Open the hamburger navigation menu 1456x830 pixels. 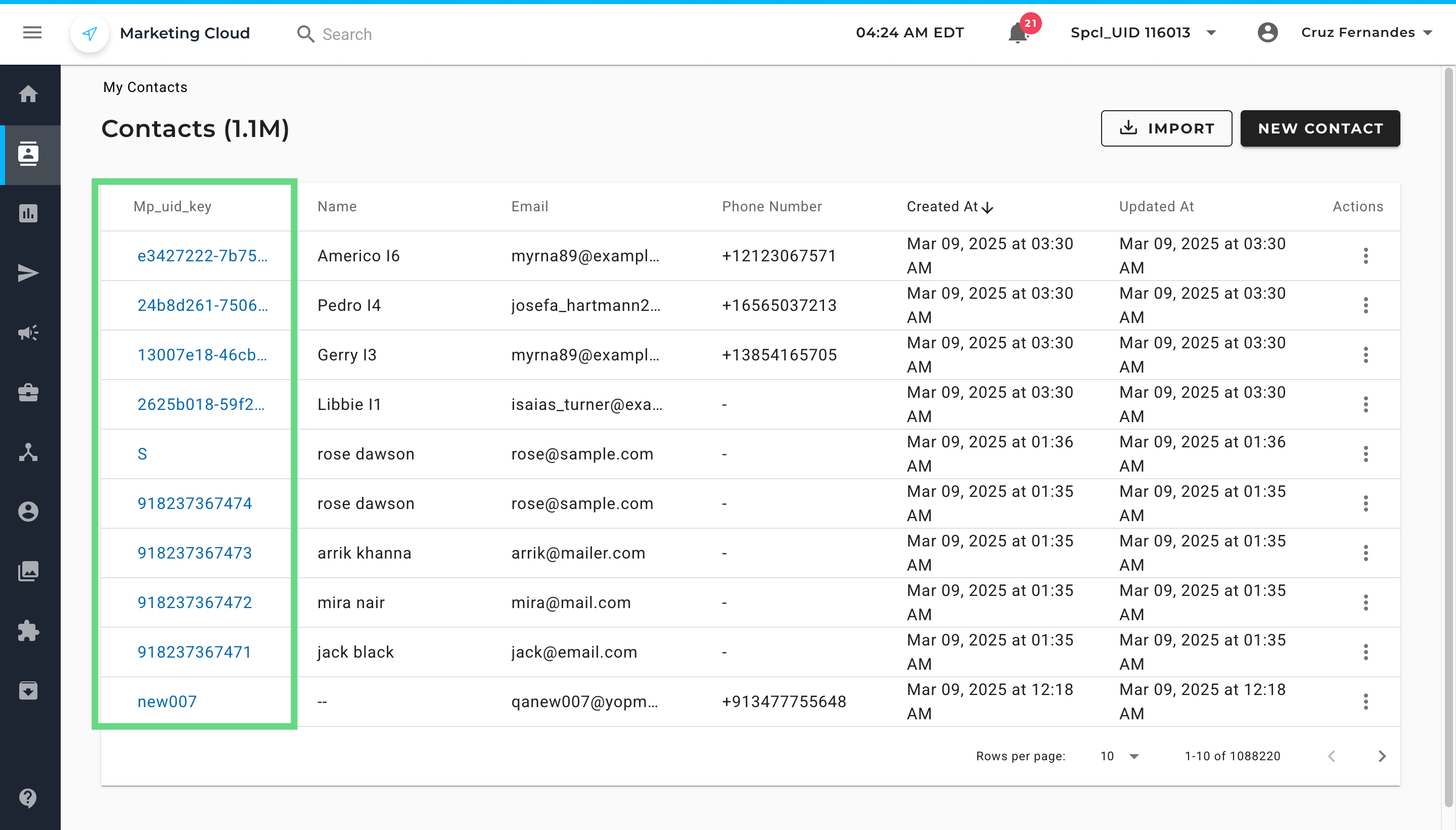tap(32, 32)
